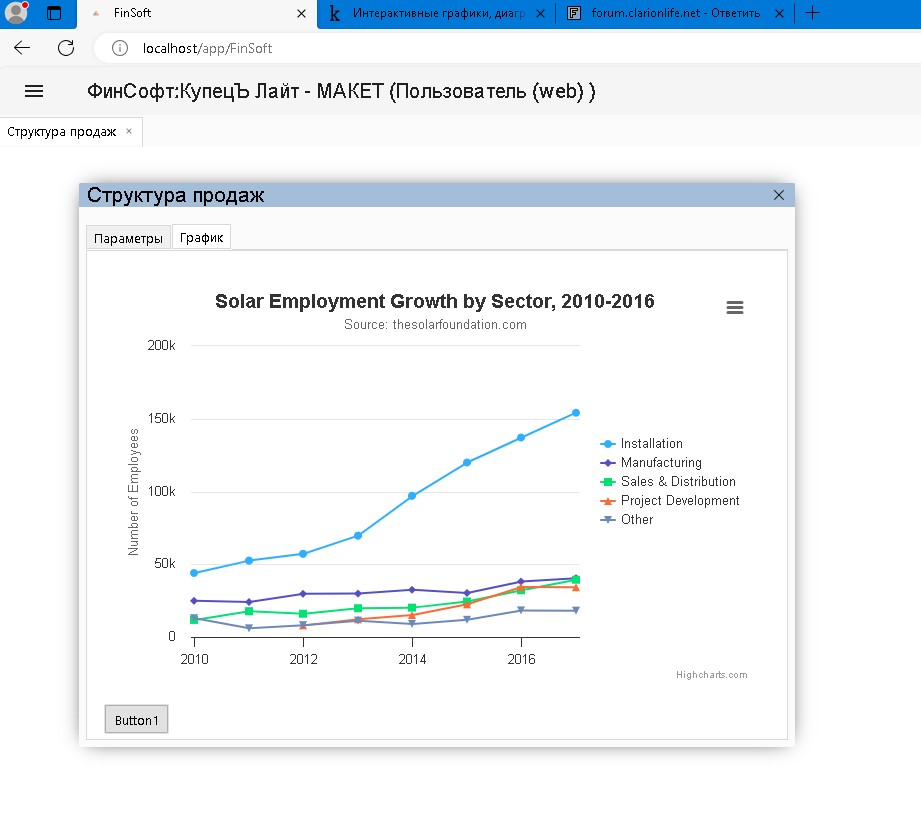
Task: Close the Структура продаж dialog window
Action: (x=779, y=195)
